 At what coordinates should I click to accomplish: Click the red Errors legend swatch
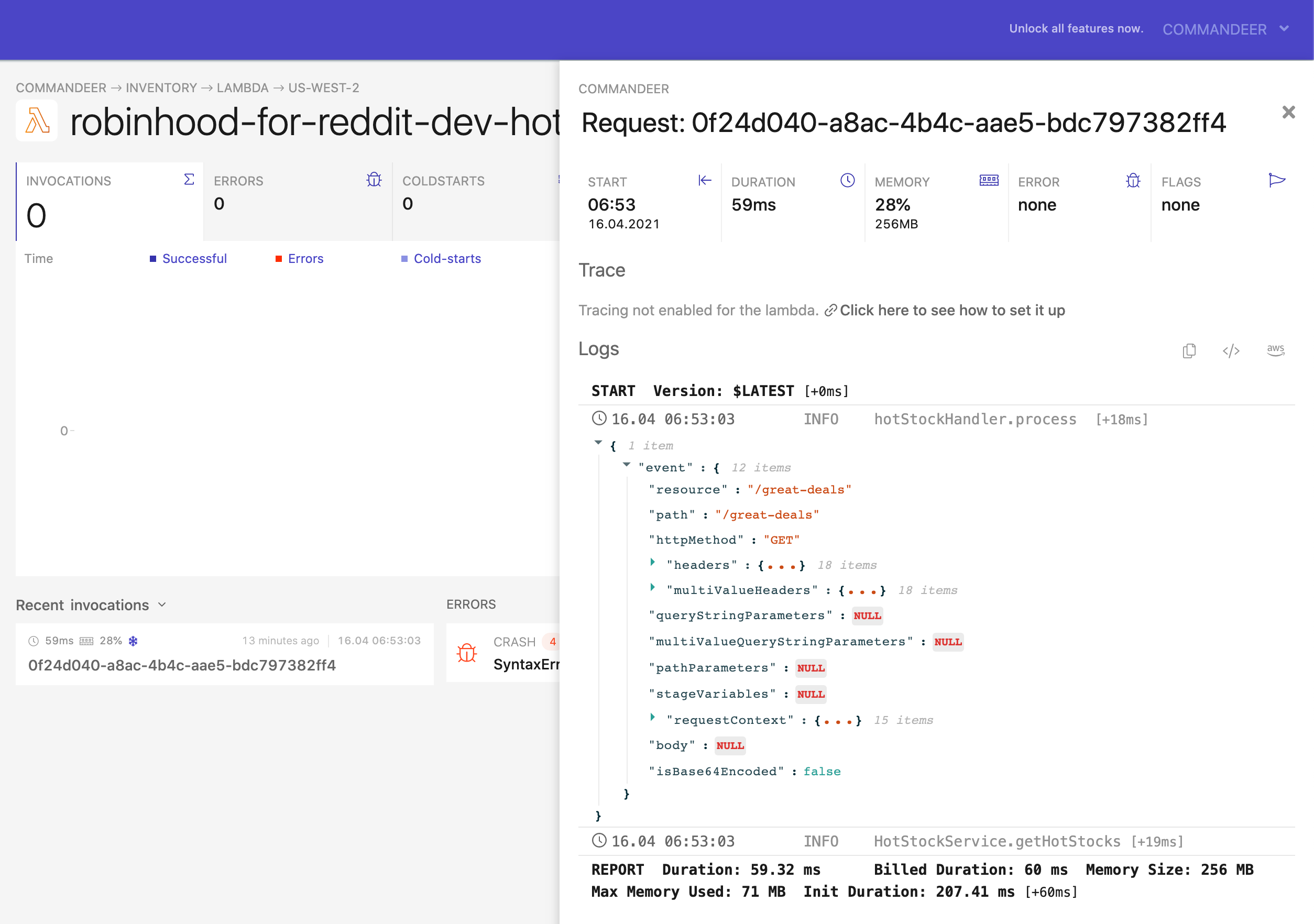point(279,259)
